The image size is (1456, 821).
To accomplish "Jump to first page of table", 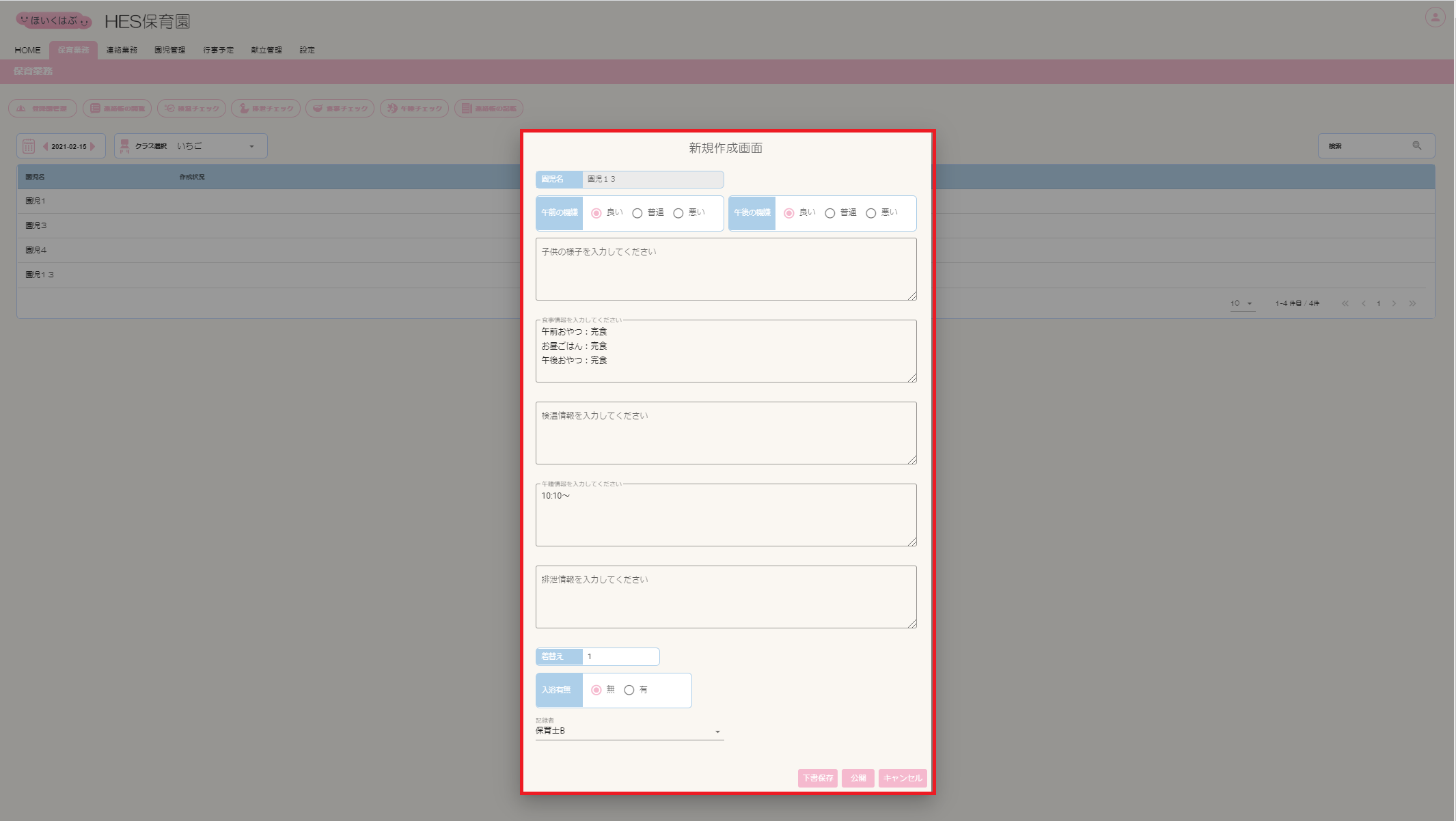I will (1345, 303).
